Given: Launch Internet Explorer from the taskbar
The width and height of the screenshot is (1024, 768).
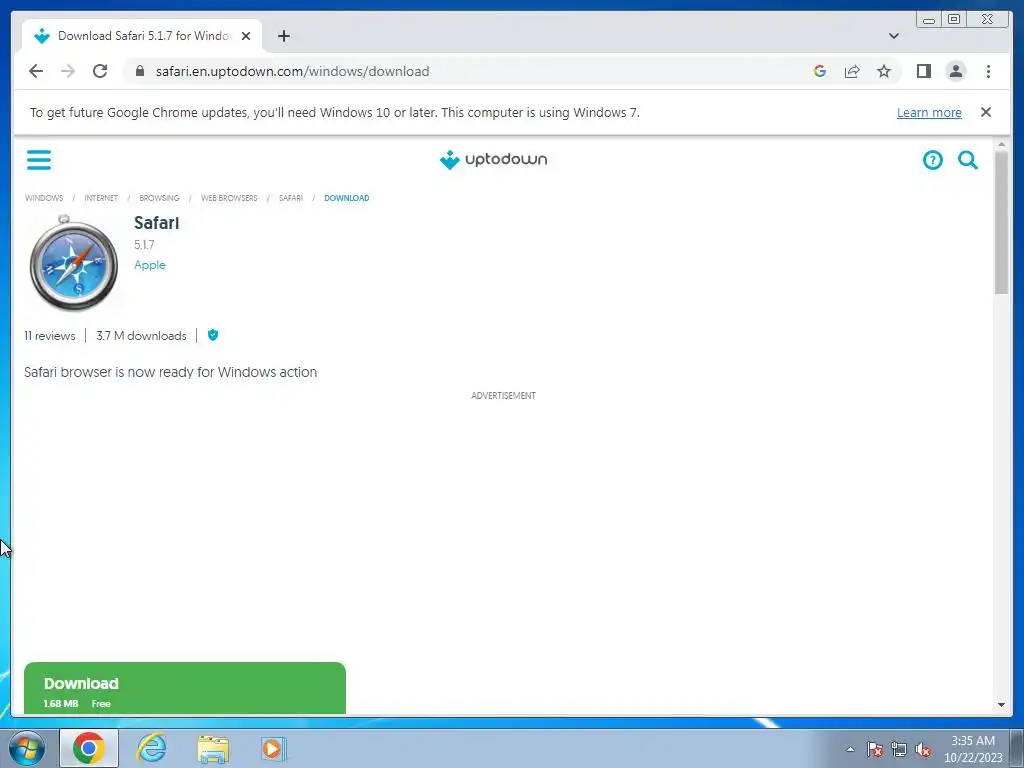Looking at the screenshot, I should click(151, 748).
